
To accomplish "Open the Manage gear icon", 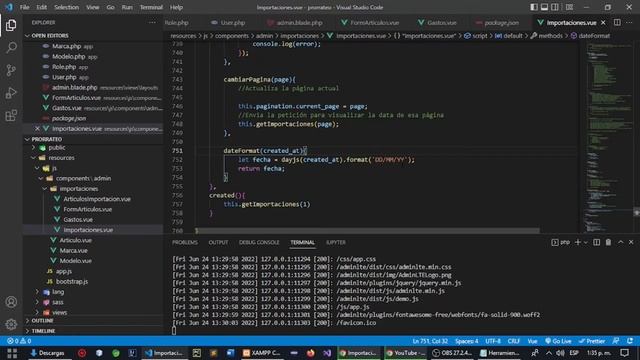I will [11, 324].
